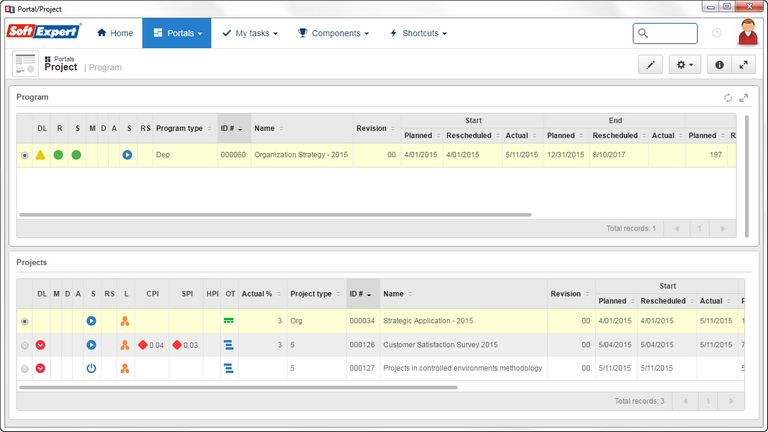Click the Program breadcrumb link

[105, 68]
